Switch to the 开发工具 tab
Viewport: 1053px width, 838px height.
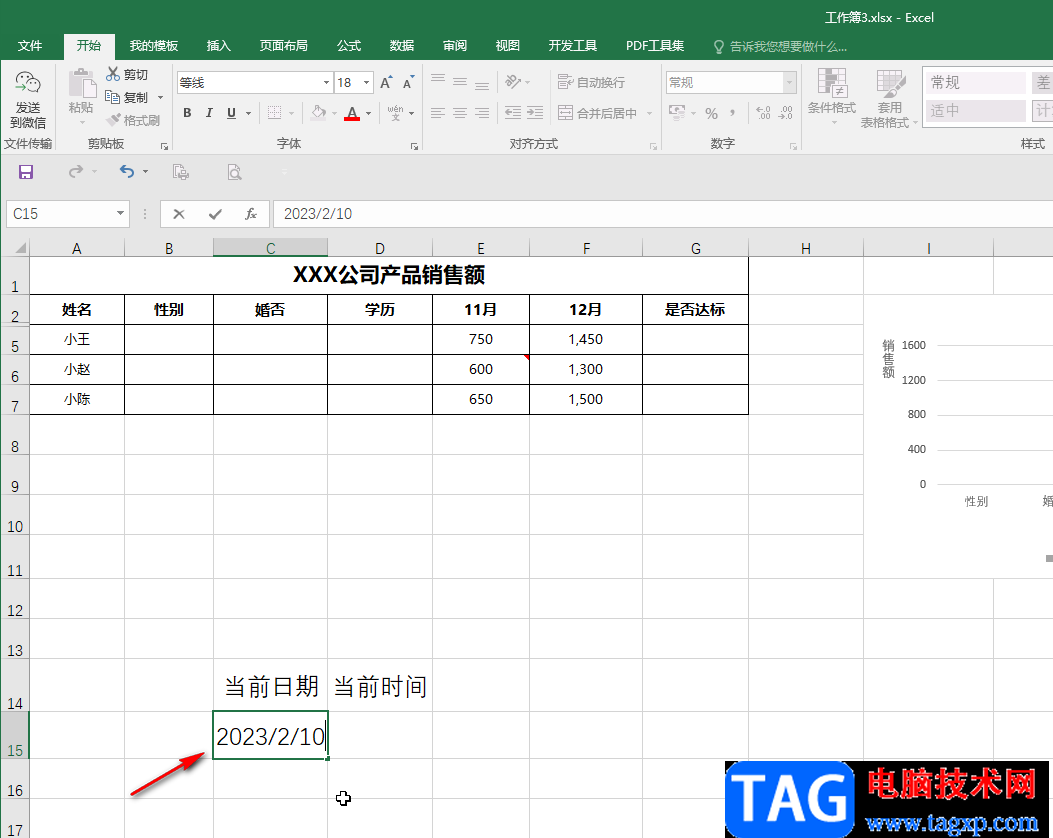[x=572, y=46]
